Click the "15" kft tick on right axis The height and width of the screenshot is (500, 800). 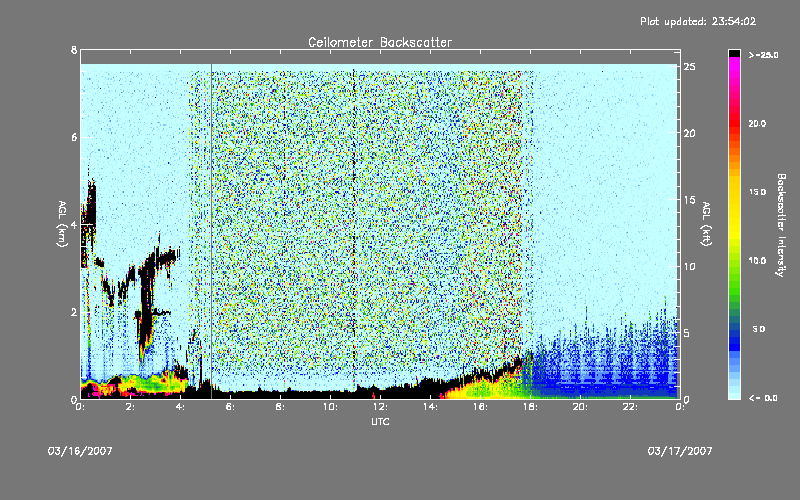coord(689,200)
